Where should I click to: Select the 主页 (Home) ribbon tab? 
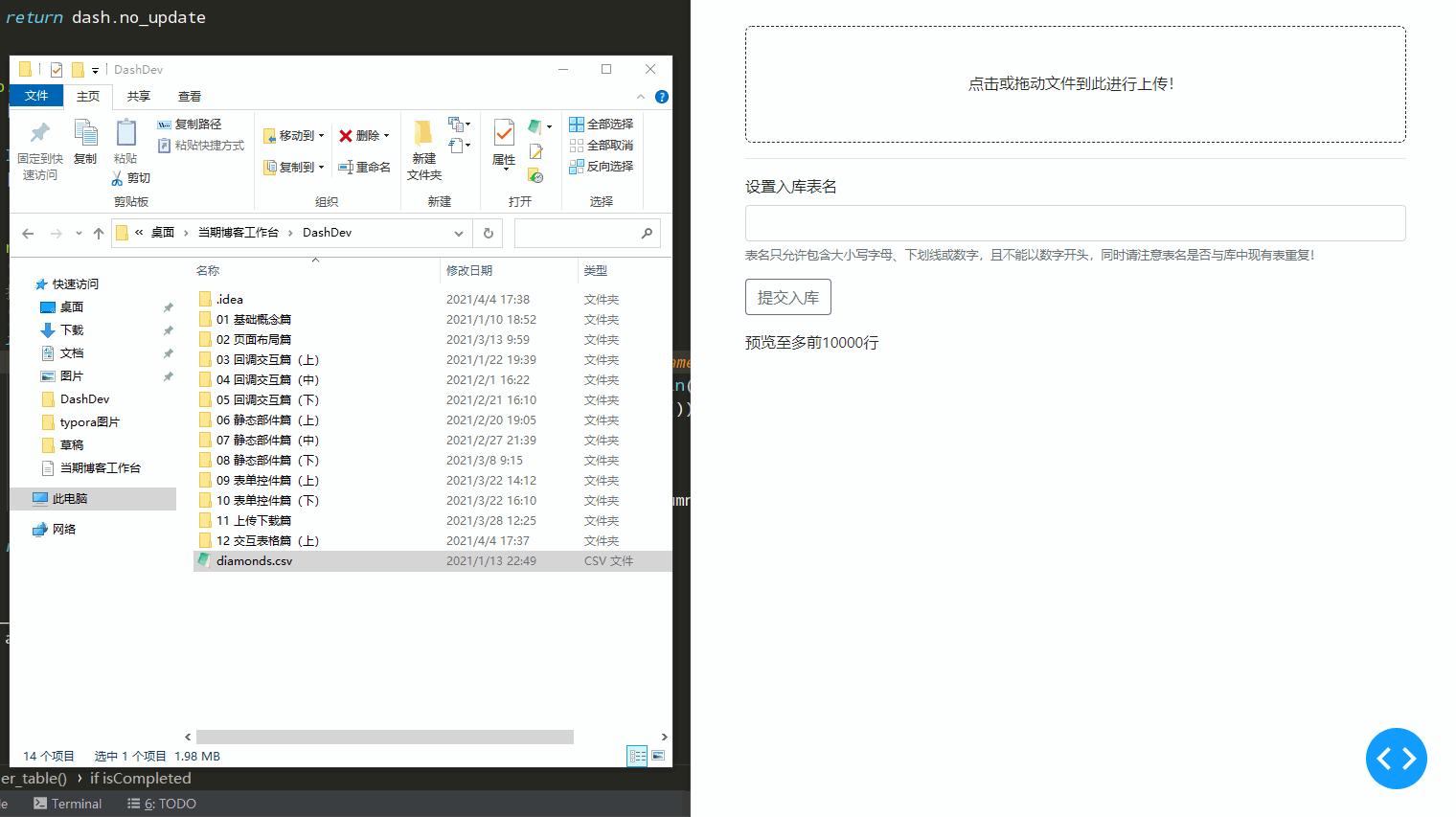point(88,97)
